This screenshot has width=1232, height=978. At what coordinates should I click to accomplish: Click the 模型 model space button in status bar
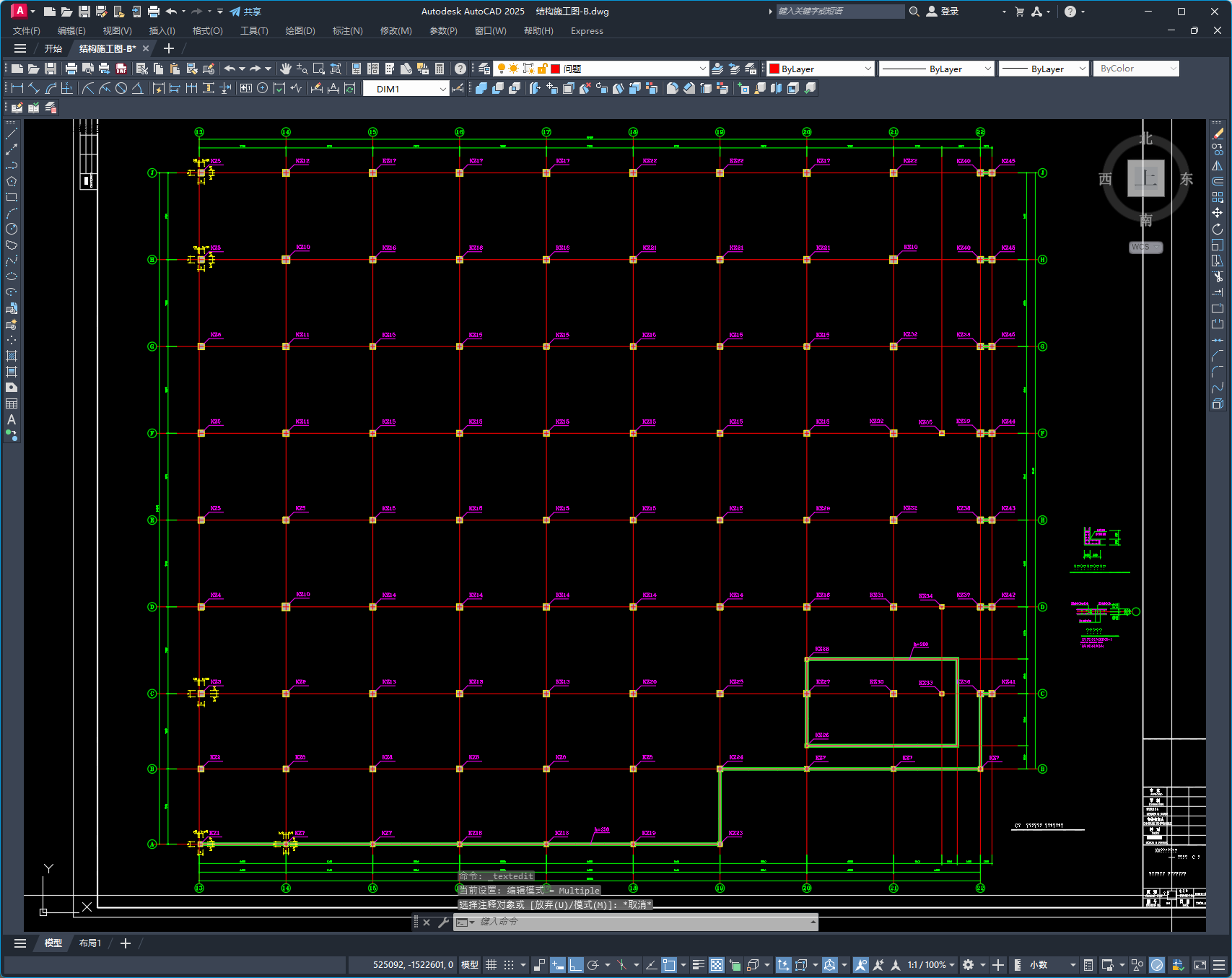(x=470, y=965)
